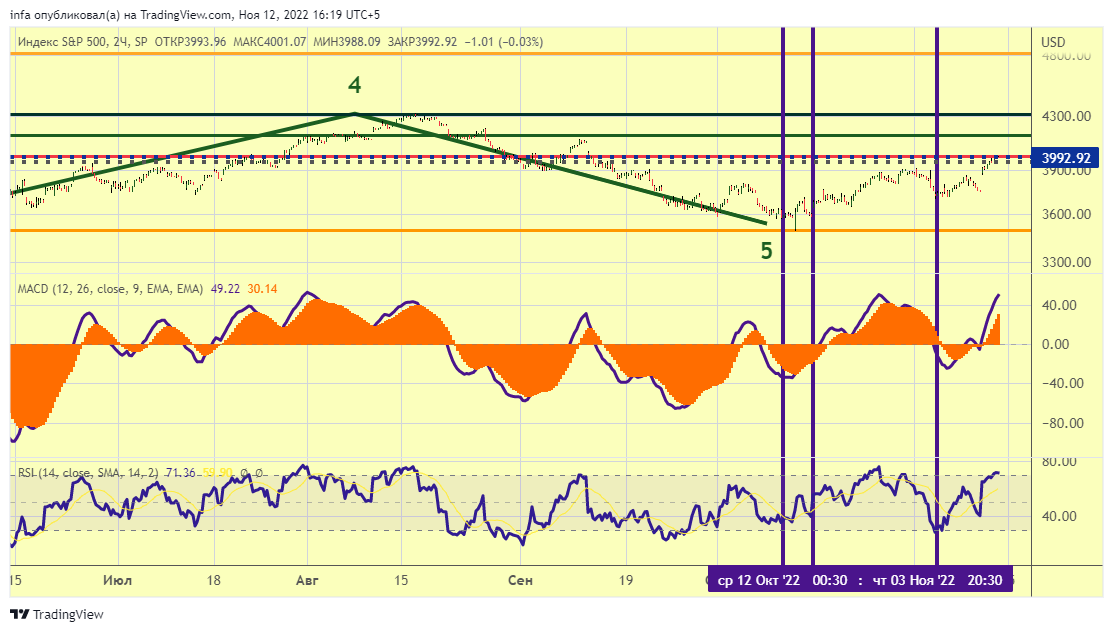The image size is (1113, 632).
Task: Click the ОТКР3993.96 open value
Action: coord(190,42)
